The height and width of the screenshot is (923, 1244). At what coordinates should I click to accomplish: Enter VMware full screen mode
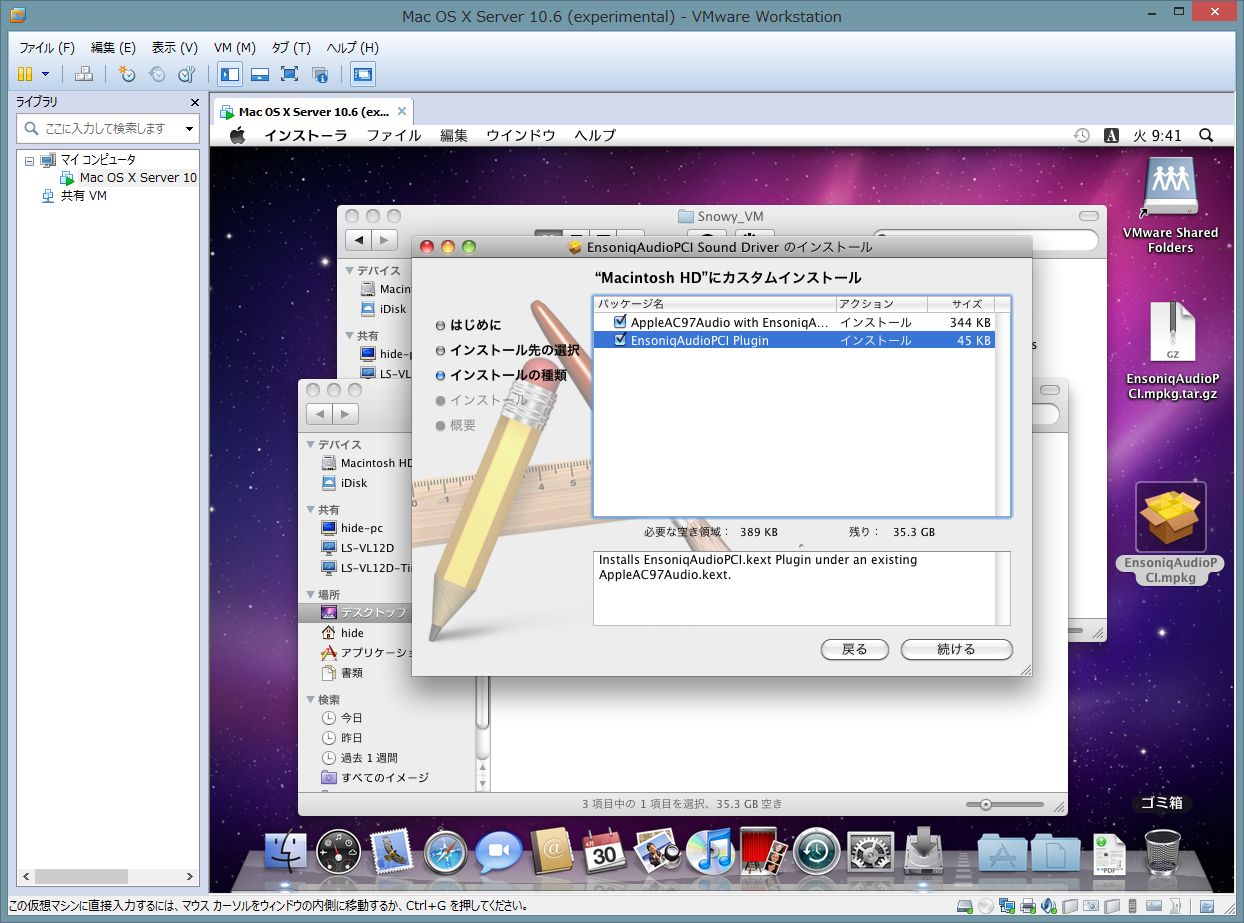[x=290, y=74]
